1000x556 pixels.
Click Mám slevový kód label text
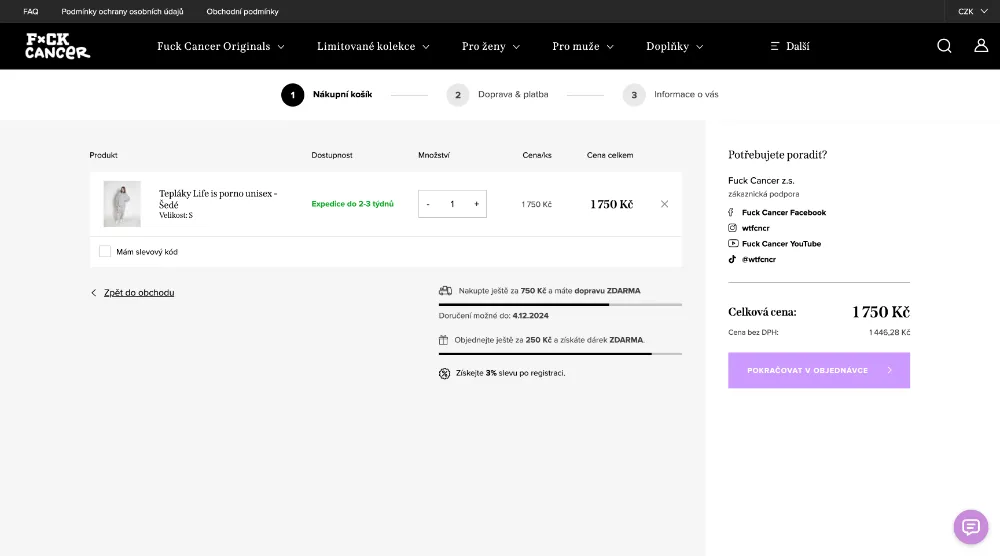coord(147,252)
